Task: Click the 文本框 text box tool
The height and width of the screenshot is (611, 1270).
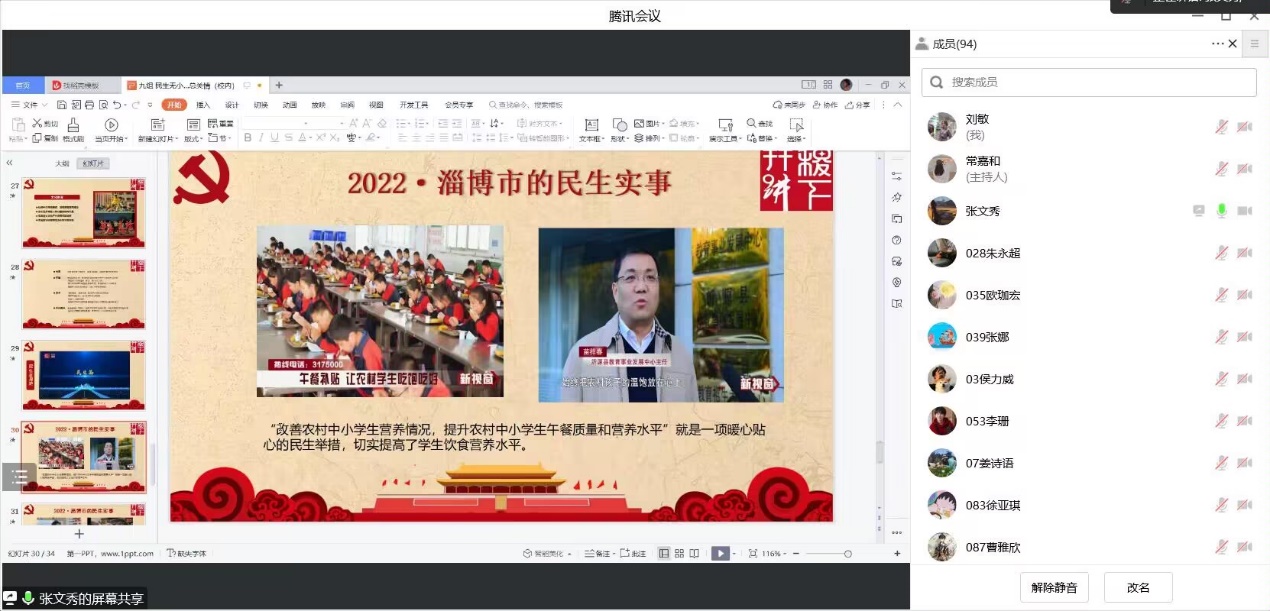Action: pyautogui.click(x=590, y=130)
